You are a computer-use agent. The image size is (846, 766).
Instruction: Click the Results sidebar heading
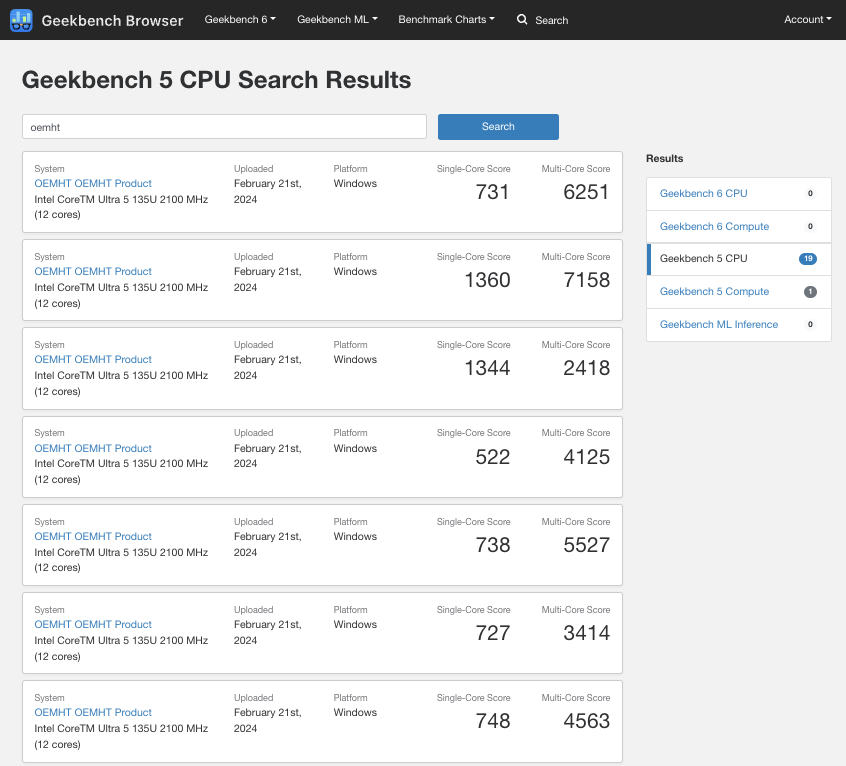(x=665, y=159)
